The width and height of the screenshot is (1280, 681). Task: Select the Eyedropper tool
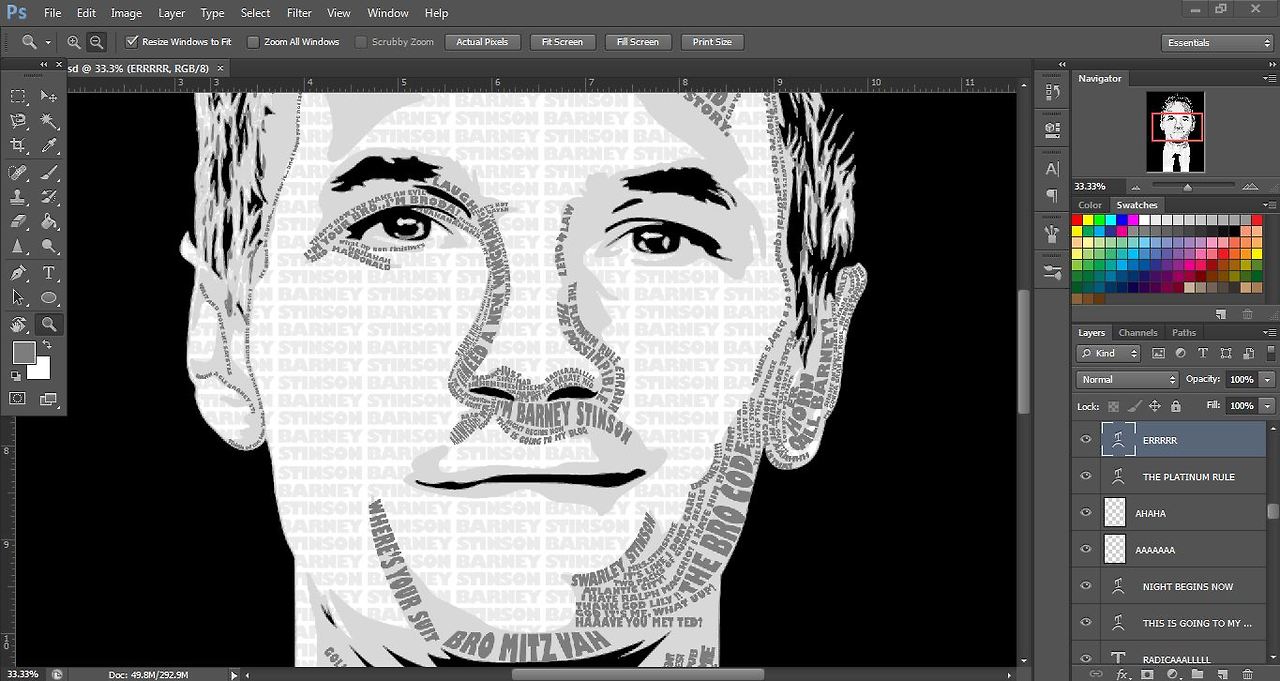point(49,146)
